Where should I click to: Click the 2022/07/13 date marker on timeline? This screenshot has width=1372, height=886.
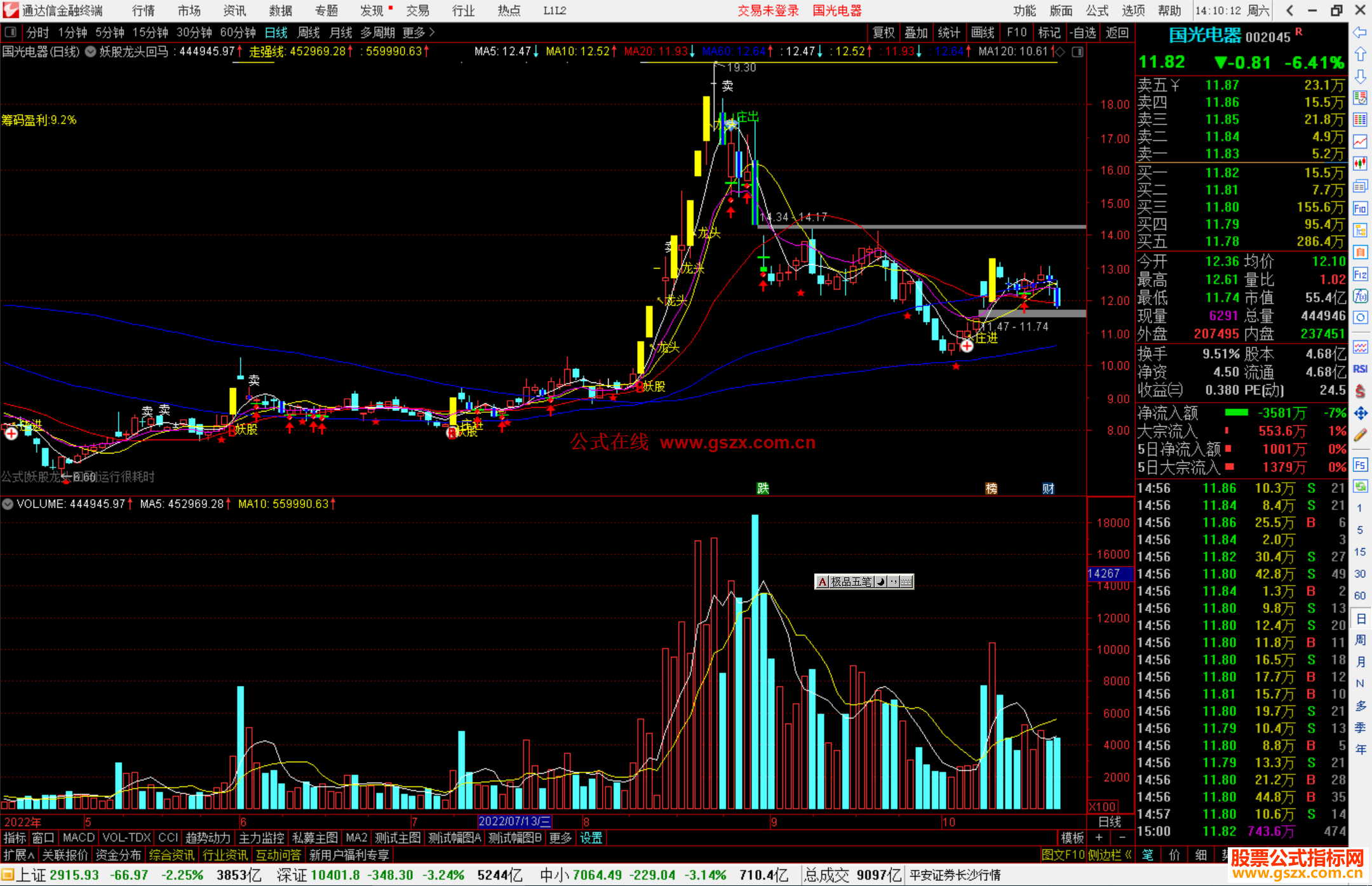point(514,821)
